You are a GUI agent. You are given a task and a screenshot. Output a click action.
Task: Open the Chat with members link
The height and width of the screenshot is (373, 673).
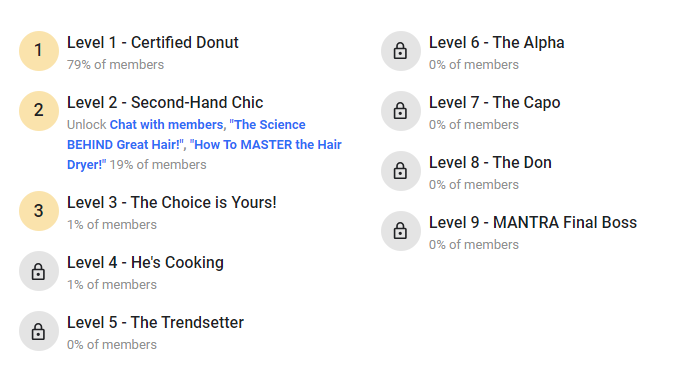pos(167,124)
